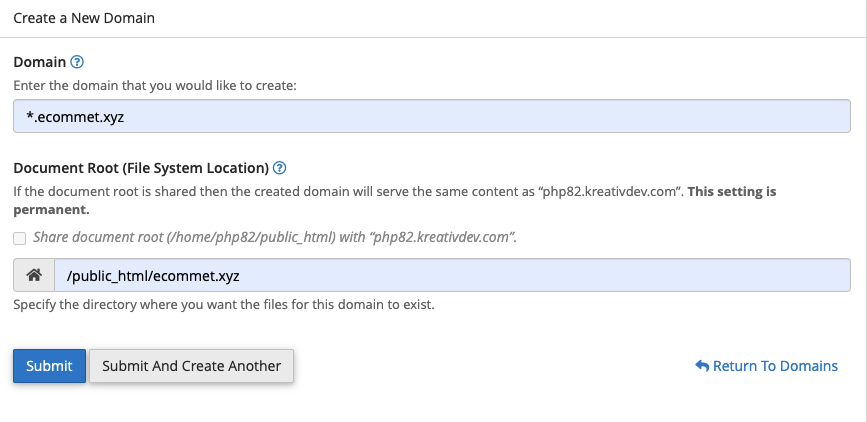Click the return arrow icon beside Return To Domains
The image size is (867, 422).
pos(701,366)
